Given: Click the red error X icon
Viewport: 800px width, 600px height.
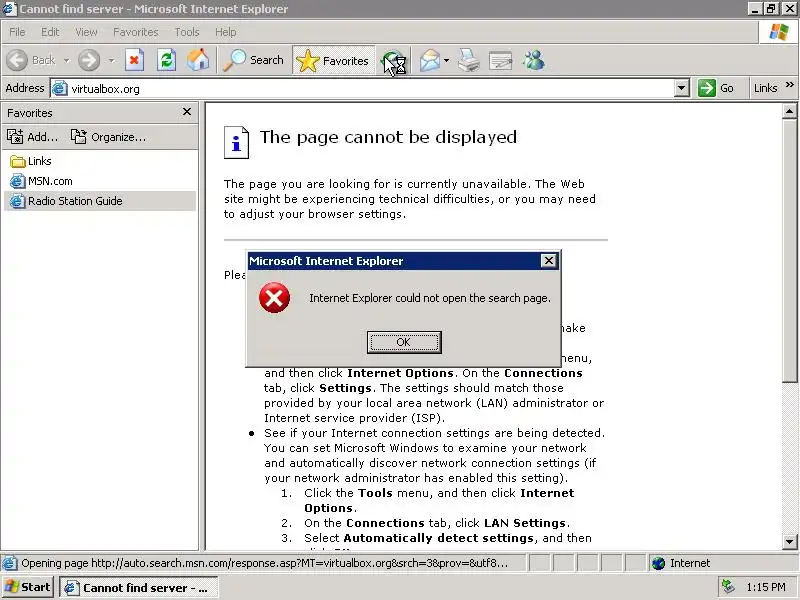Looking at the screenshot, I should click(274, 297).
